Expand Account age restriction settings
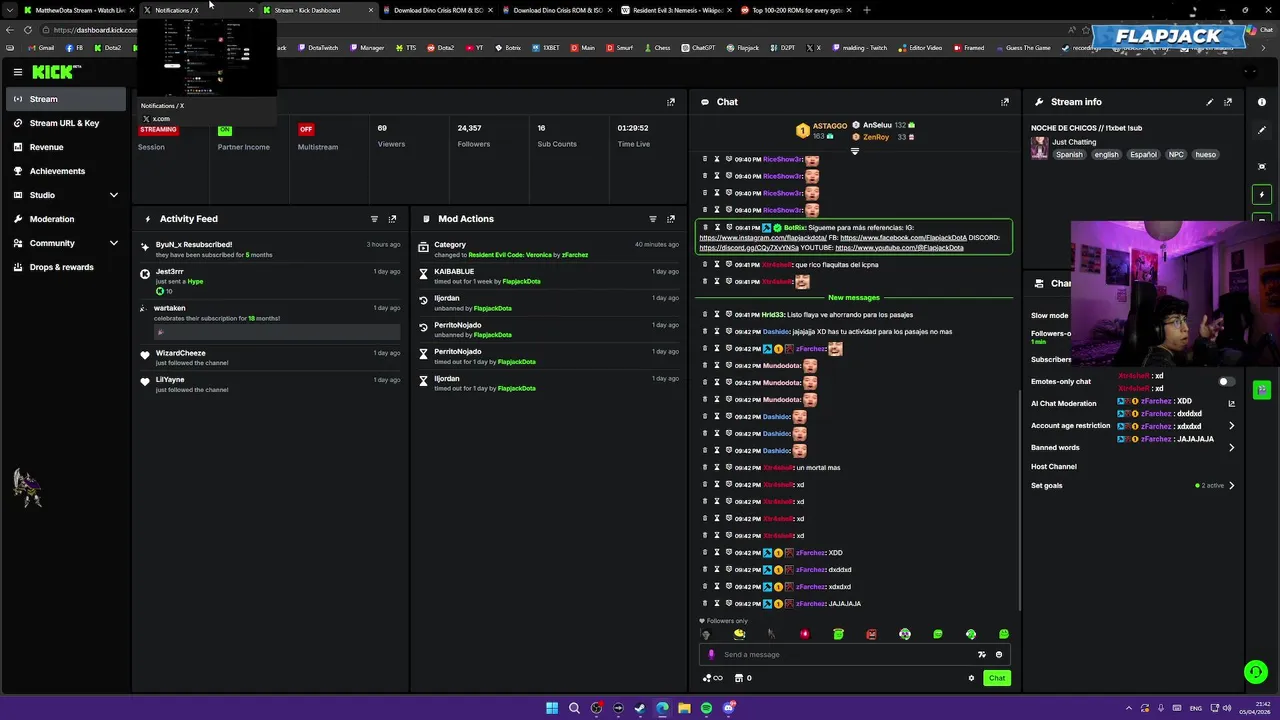Viewport: 1280px width, 720px height. [1231, 426]
